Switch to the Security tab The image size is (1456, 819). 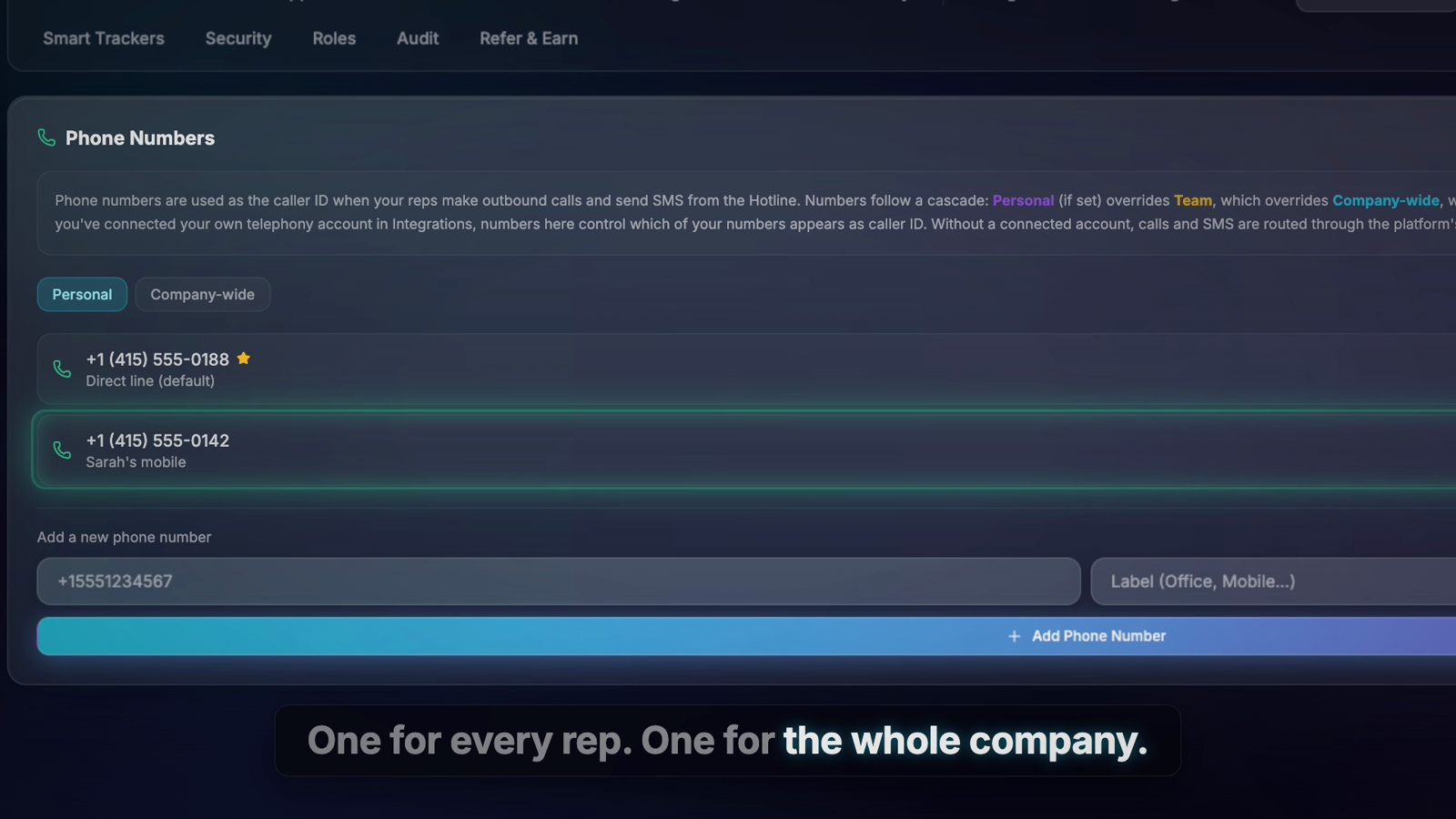click(238, 38)
